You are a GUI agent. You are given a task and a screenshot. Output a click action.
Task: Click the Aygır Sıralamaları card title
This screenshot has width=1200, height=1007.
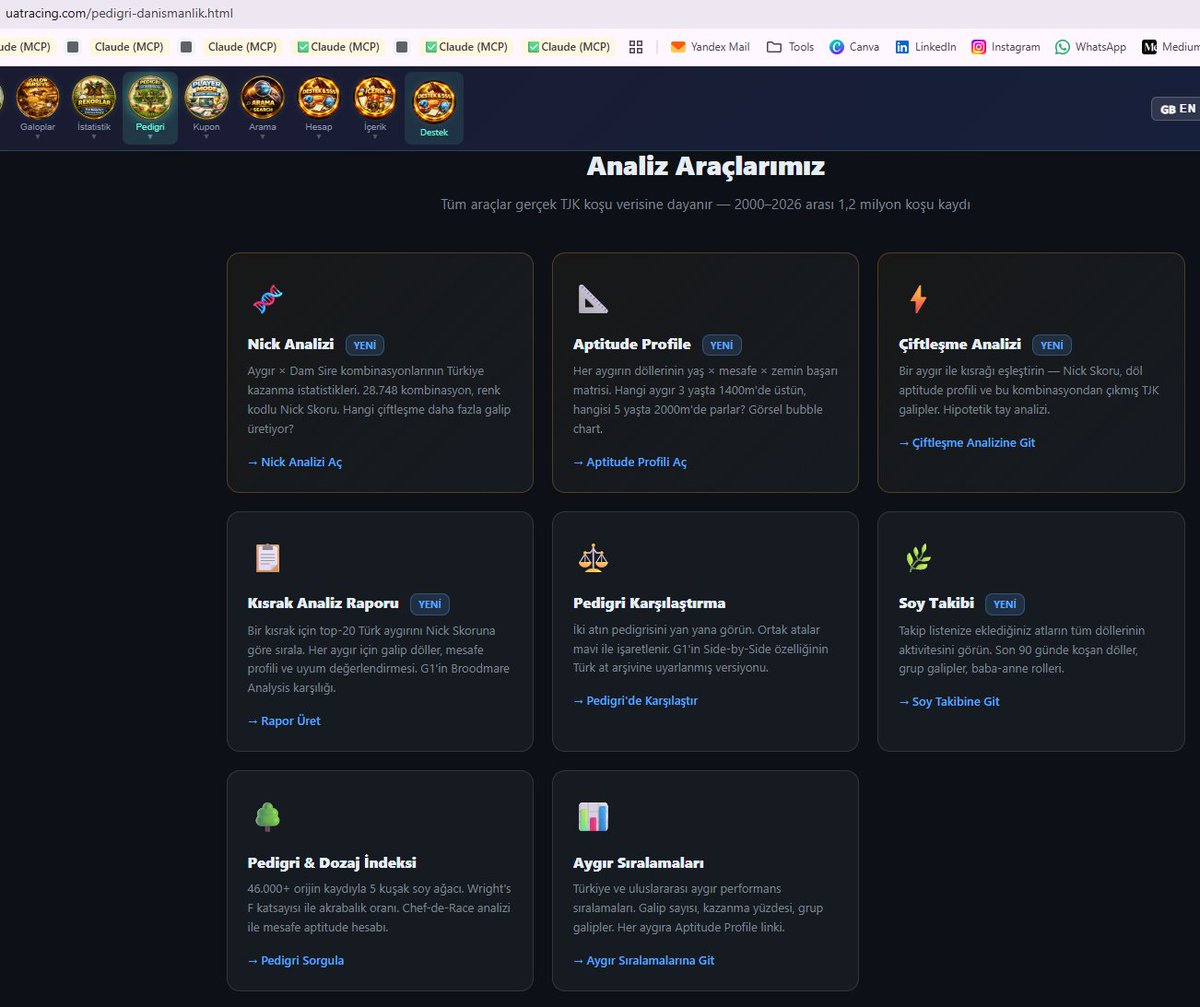[639, 862]
